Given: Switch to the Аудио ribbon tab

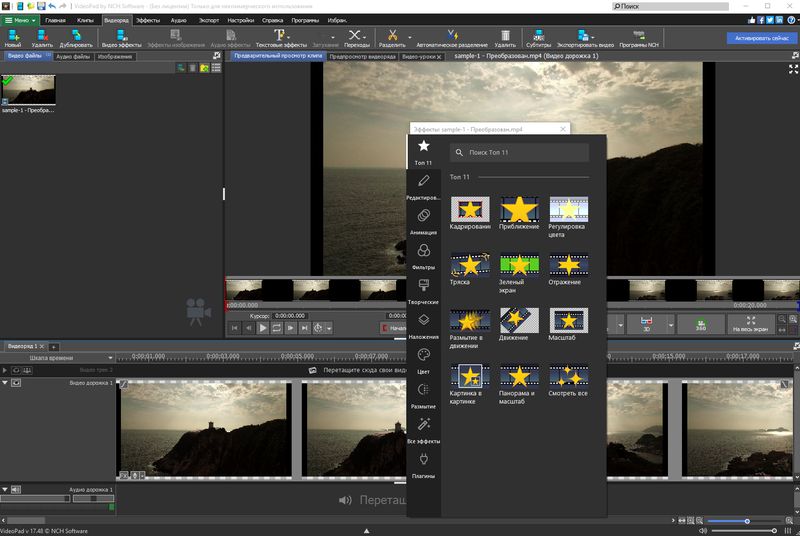Looking at the screenshot, I should [178, 19].
